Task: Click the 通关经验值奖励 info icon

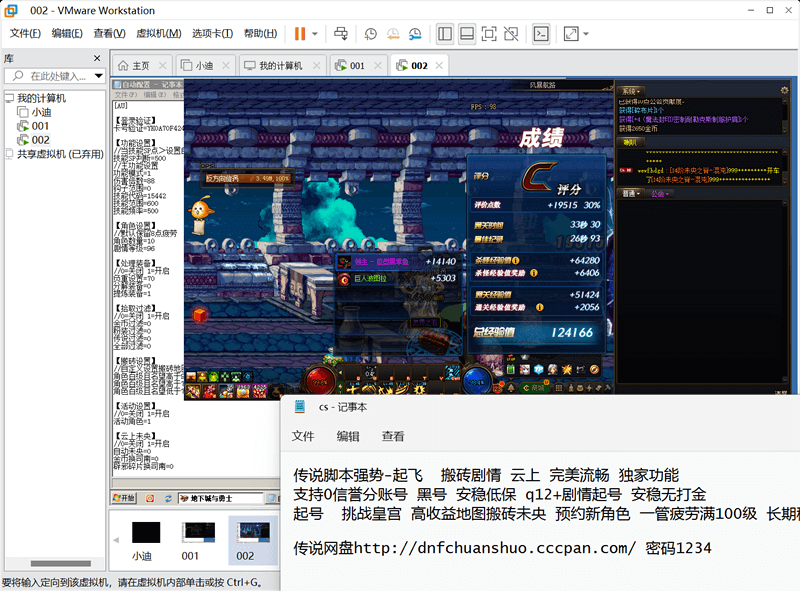Action: tap(539, 307)
